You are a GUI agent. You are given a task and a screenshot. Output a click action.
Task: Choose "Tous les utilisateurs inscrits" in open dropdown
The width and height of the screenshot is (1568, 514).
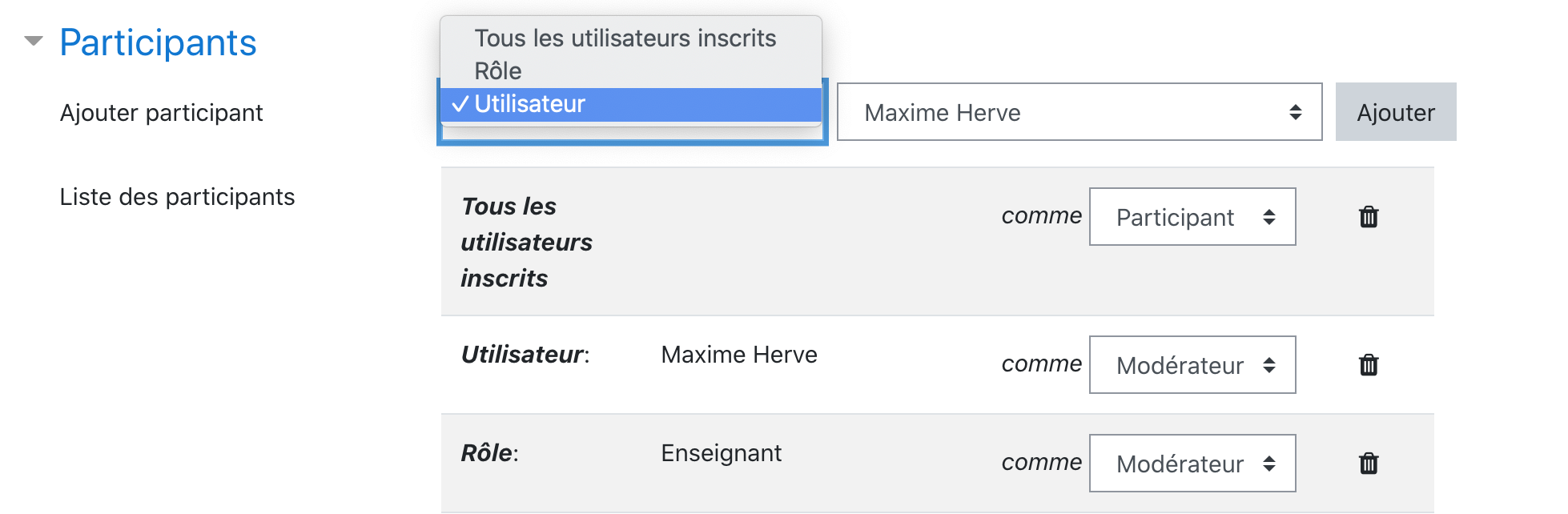coord(625,38)
